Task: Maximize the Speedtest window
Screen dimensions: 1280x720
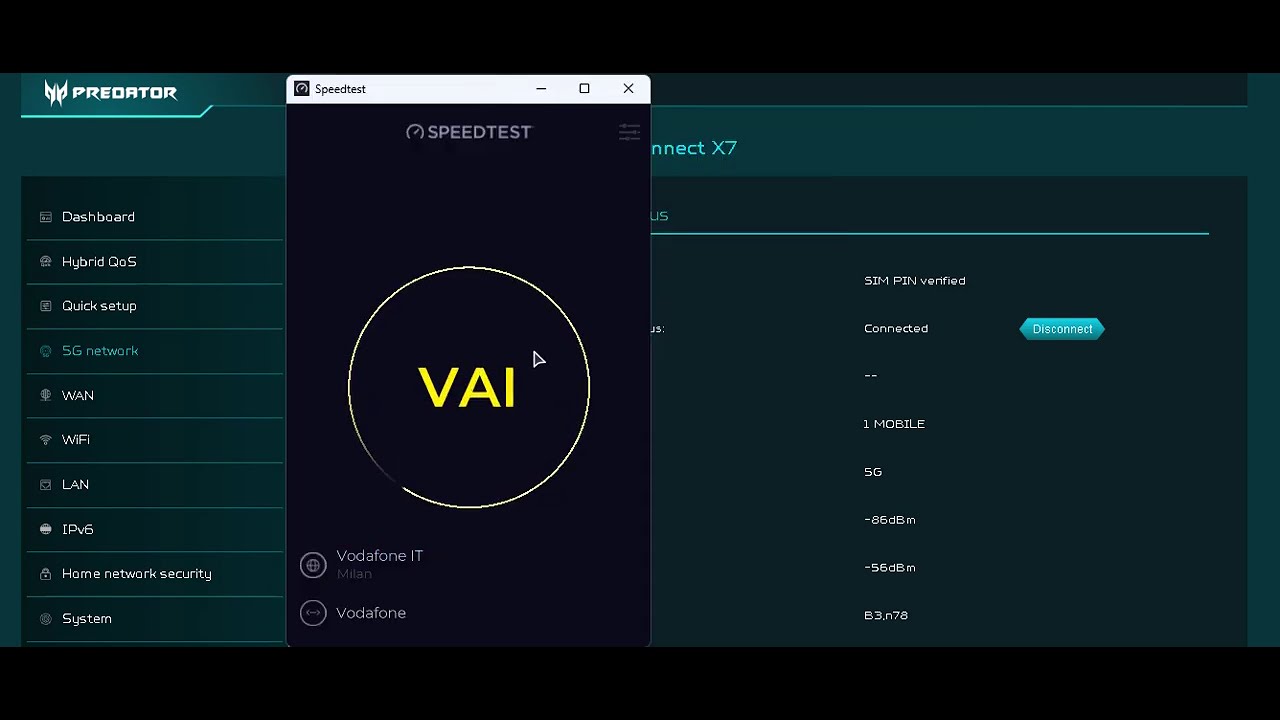Action: 585,89
